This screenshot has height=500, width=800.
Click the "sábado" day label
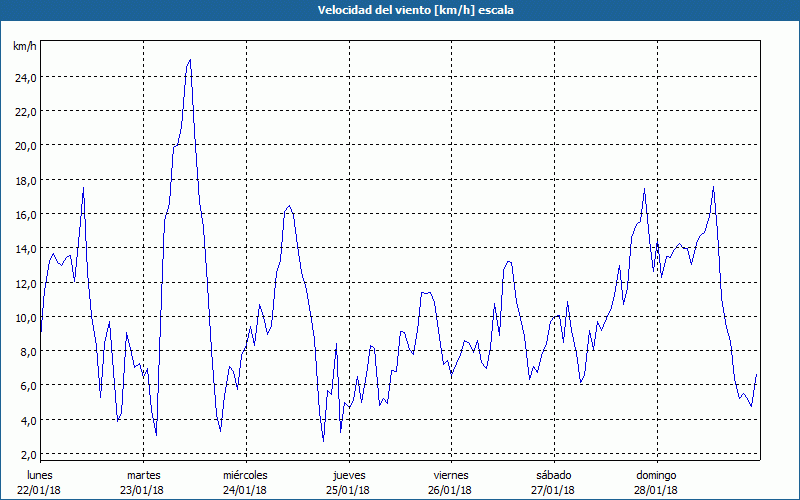click(553, 474)
